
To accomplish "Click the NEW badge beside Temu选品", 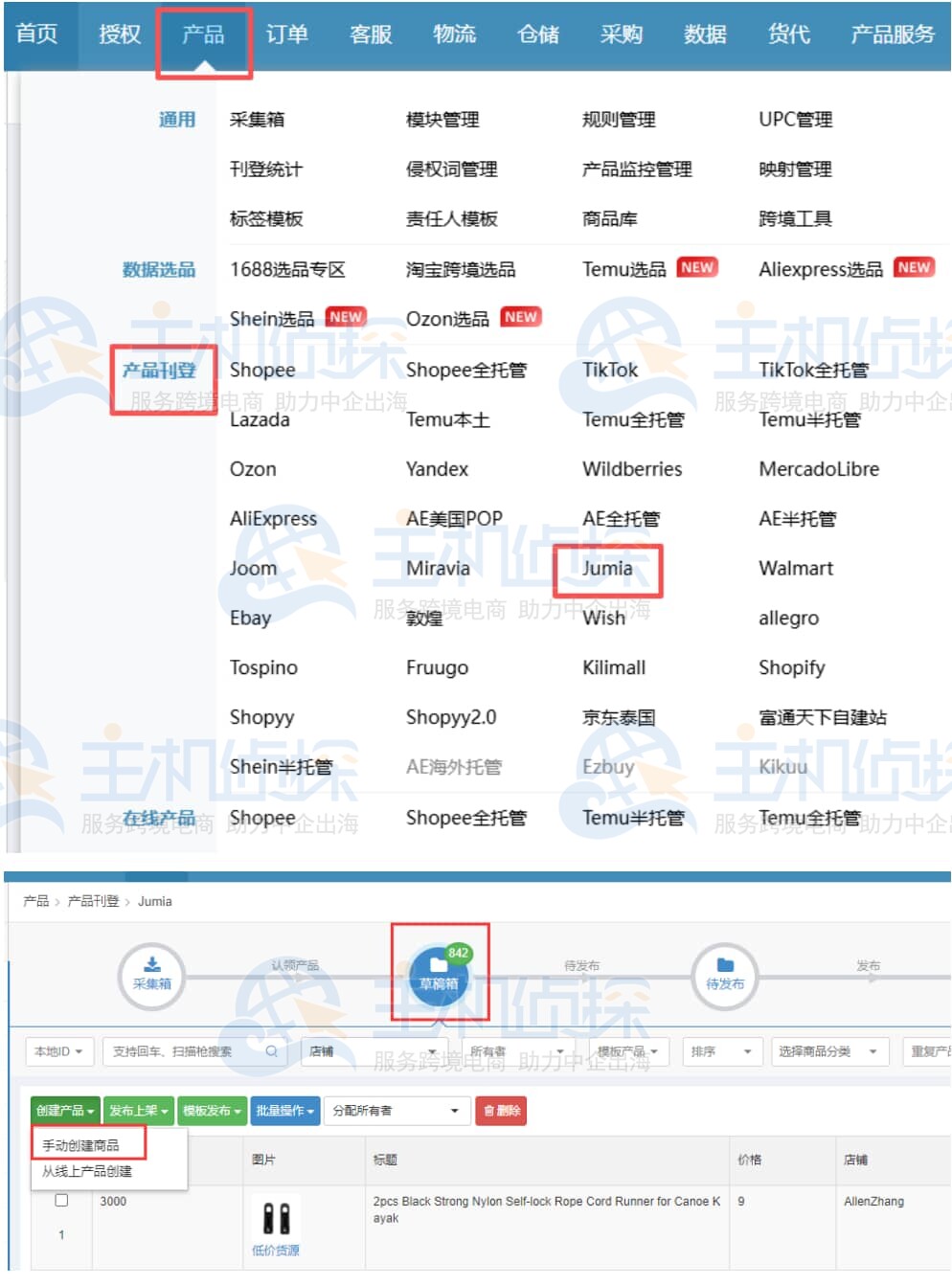I will pos(698,267).
